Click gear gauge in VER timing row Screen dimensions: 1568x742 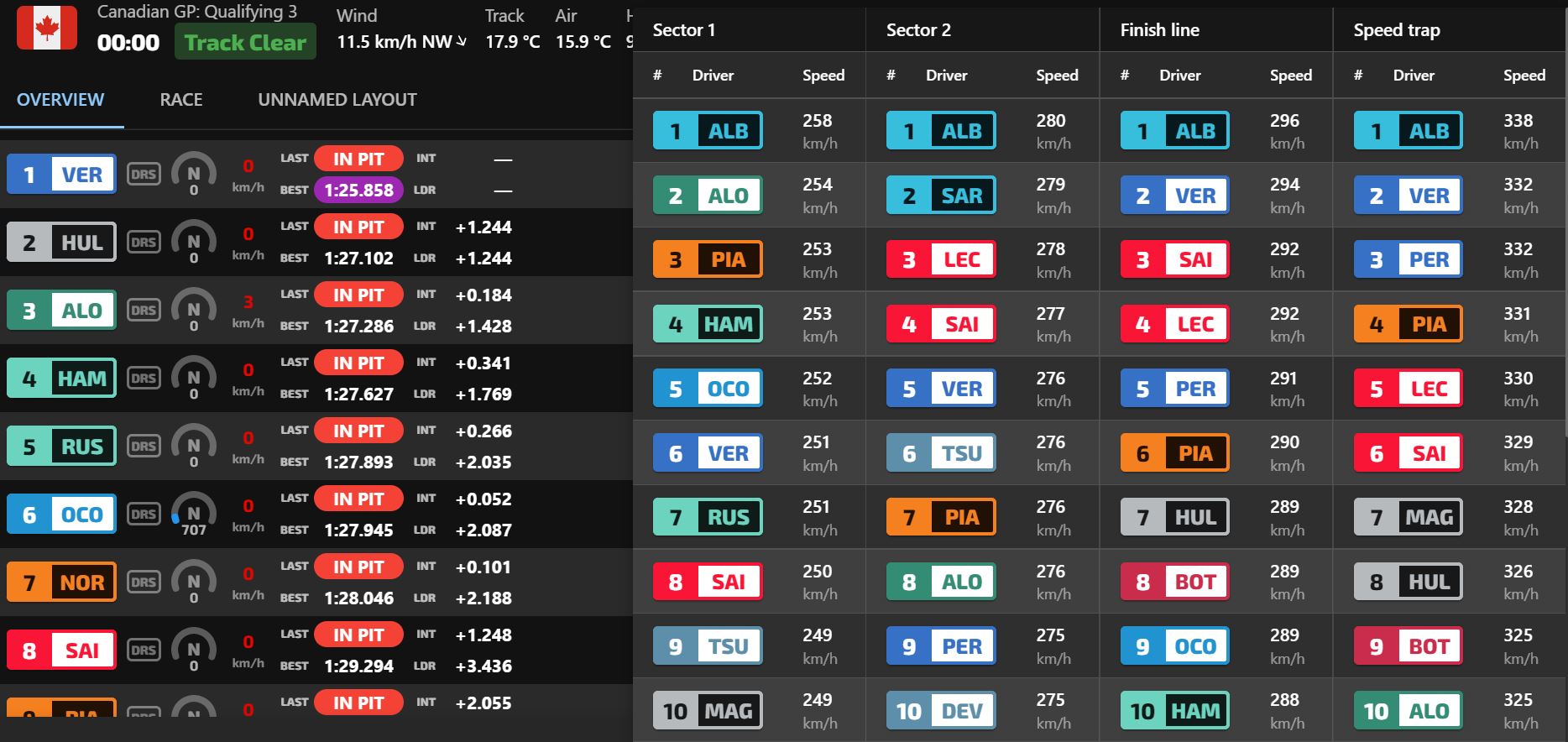[x=194, y=175]
